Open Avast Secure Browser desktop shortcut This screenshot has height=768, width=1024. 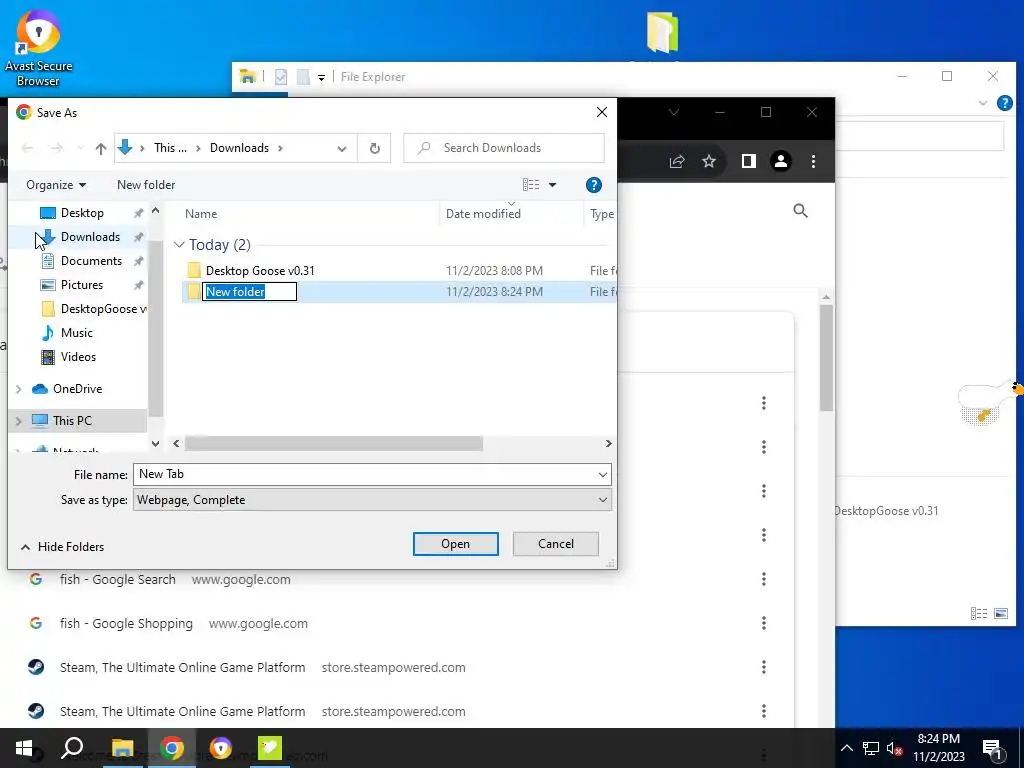click(x=38, y=47)
